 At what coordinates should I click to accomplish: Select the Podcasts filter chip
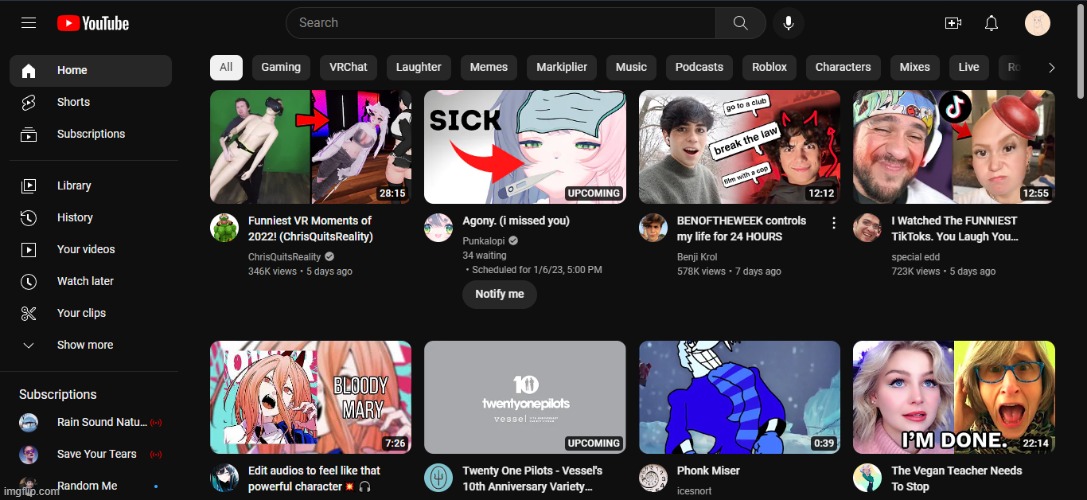point(699,67)
